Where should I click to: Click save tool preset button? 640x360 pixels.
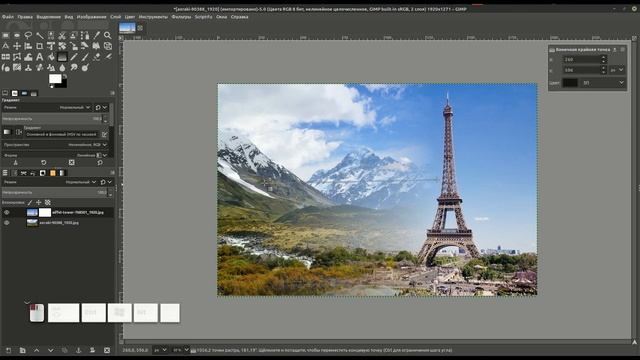[x=16, y=162]
